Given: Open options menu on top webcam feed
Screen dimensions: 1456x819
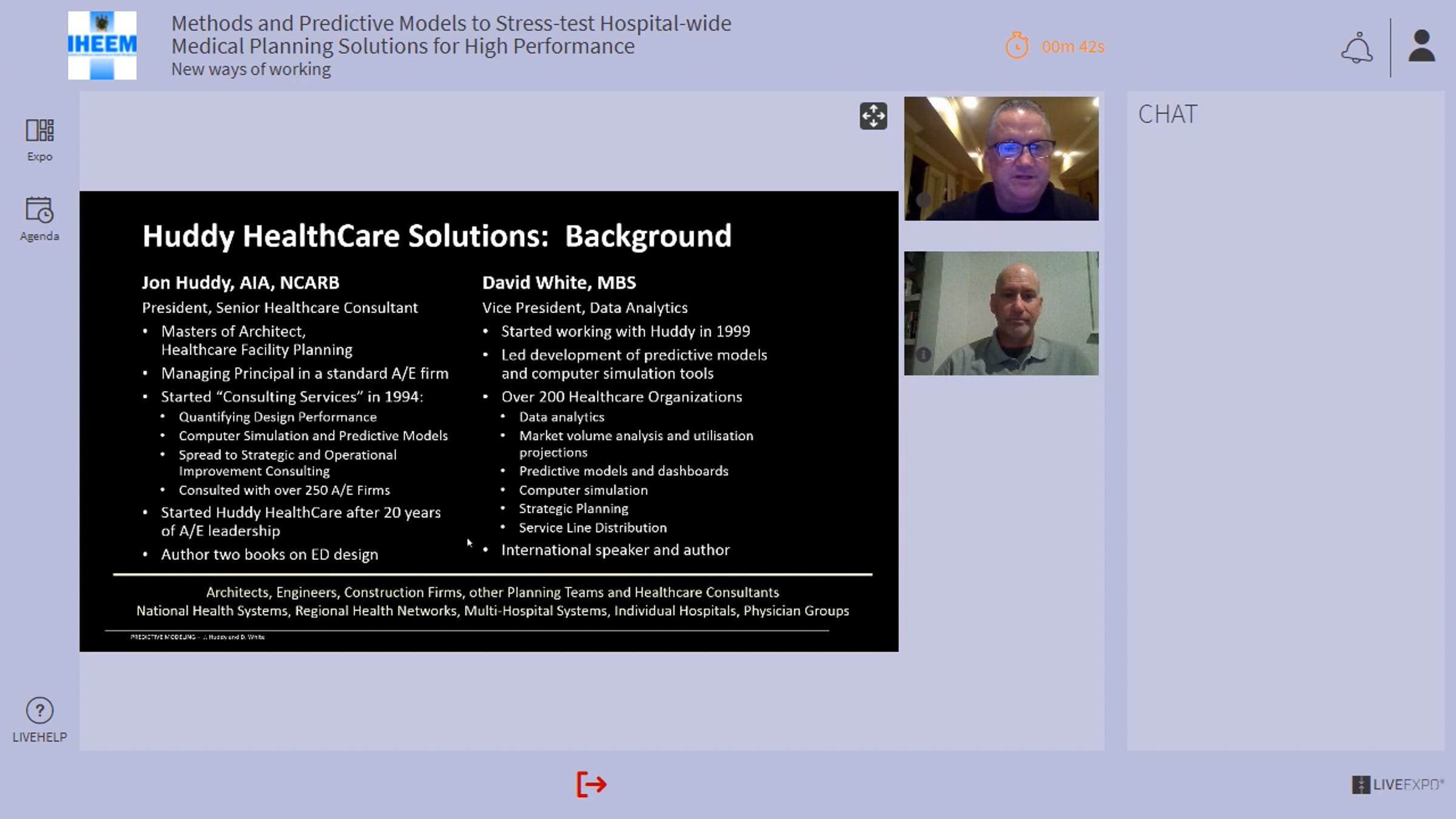Looking at the screenshot, I should pos(923,200).
